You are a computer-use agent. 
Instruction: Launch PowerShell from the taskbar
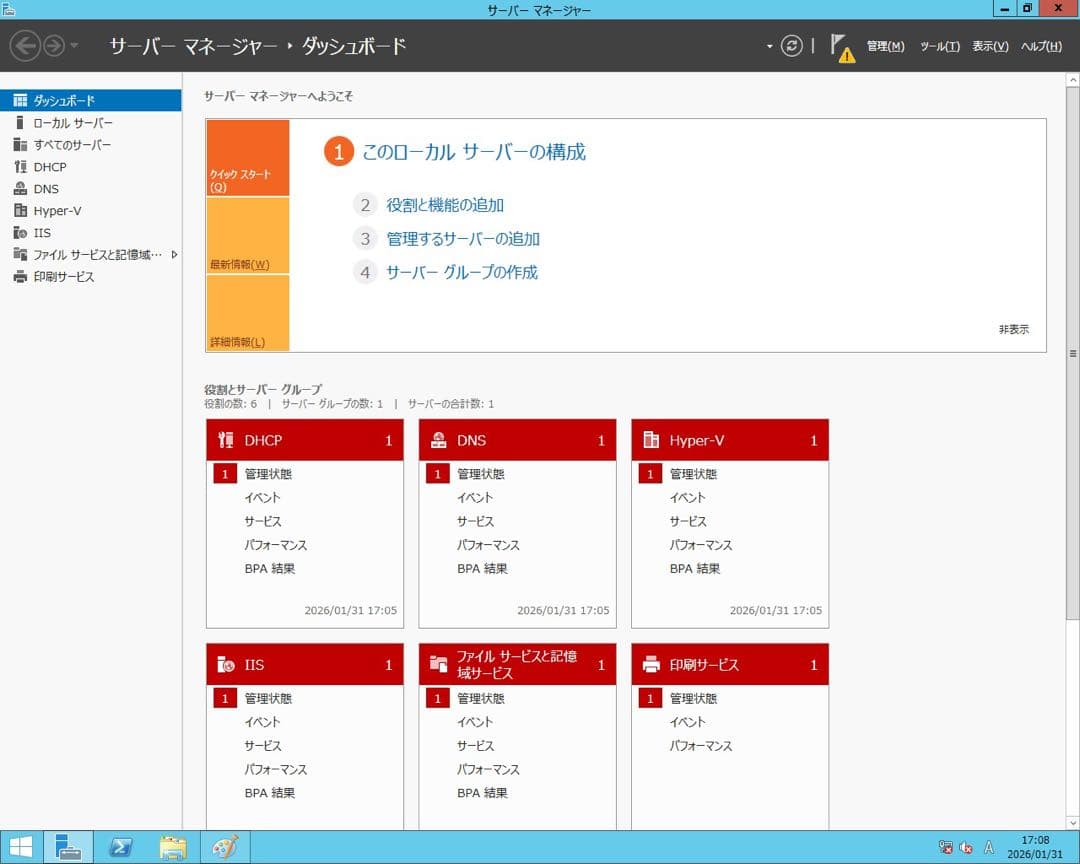(120, 846)
